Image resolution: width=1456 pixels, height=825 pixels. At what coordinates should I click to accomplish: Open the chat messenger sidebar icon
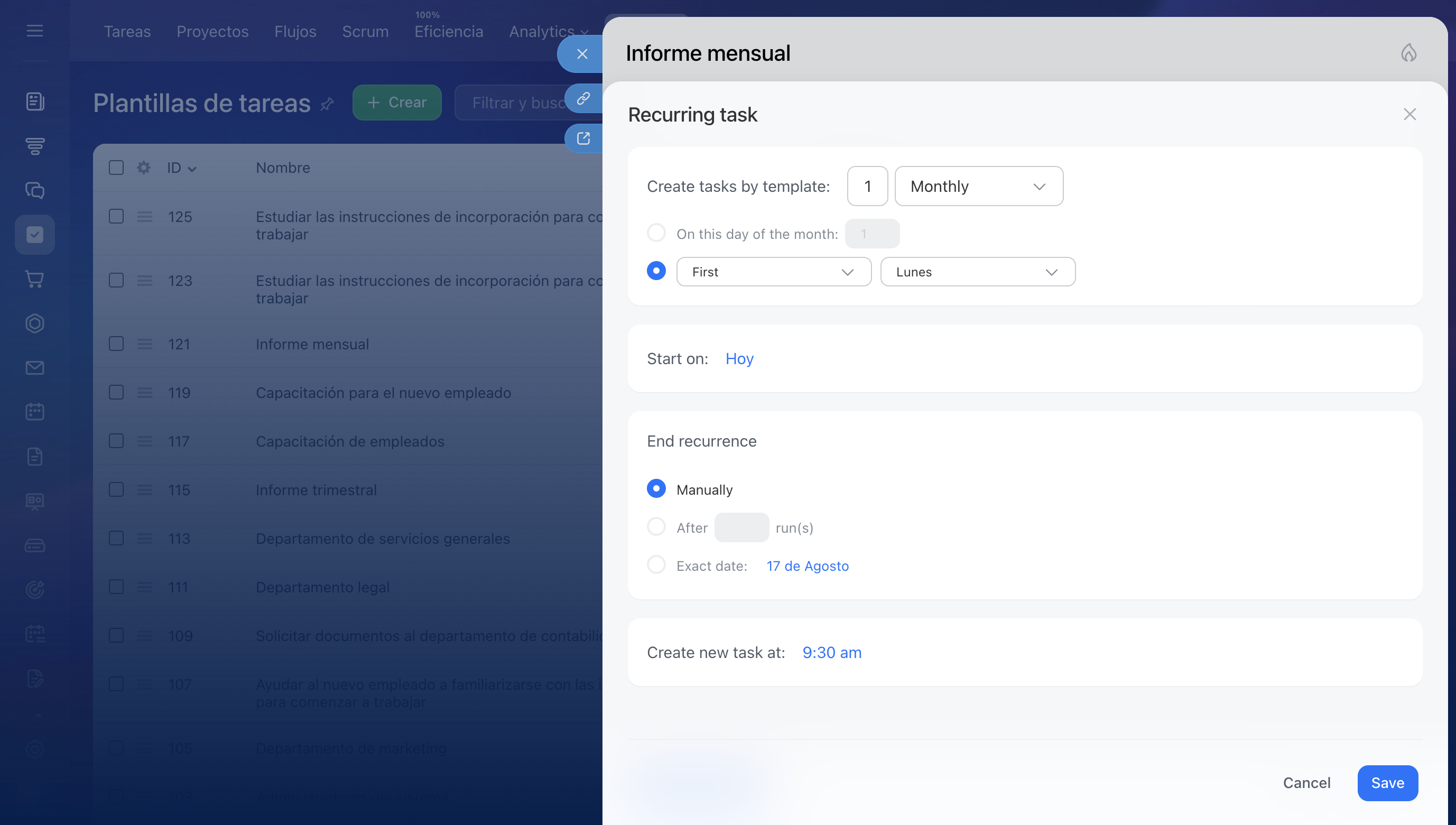34,190
